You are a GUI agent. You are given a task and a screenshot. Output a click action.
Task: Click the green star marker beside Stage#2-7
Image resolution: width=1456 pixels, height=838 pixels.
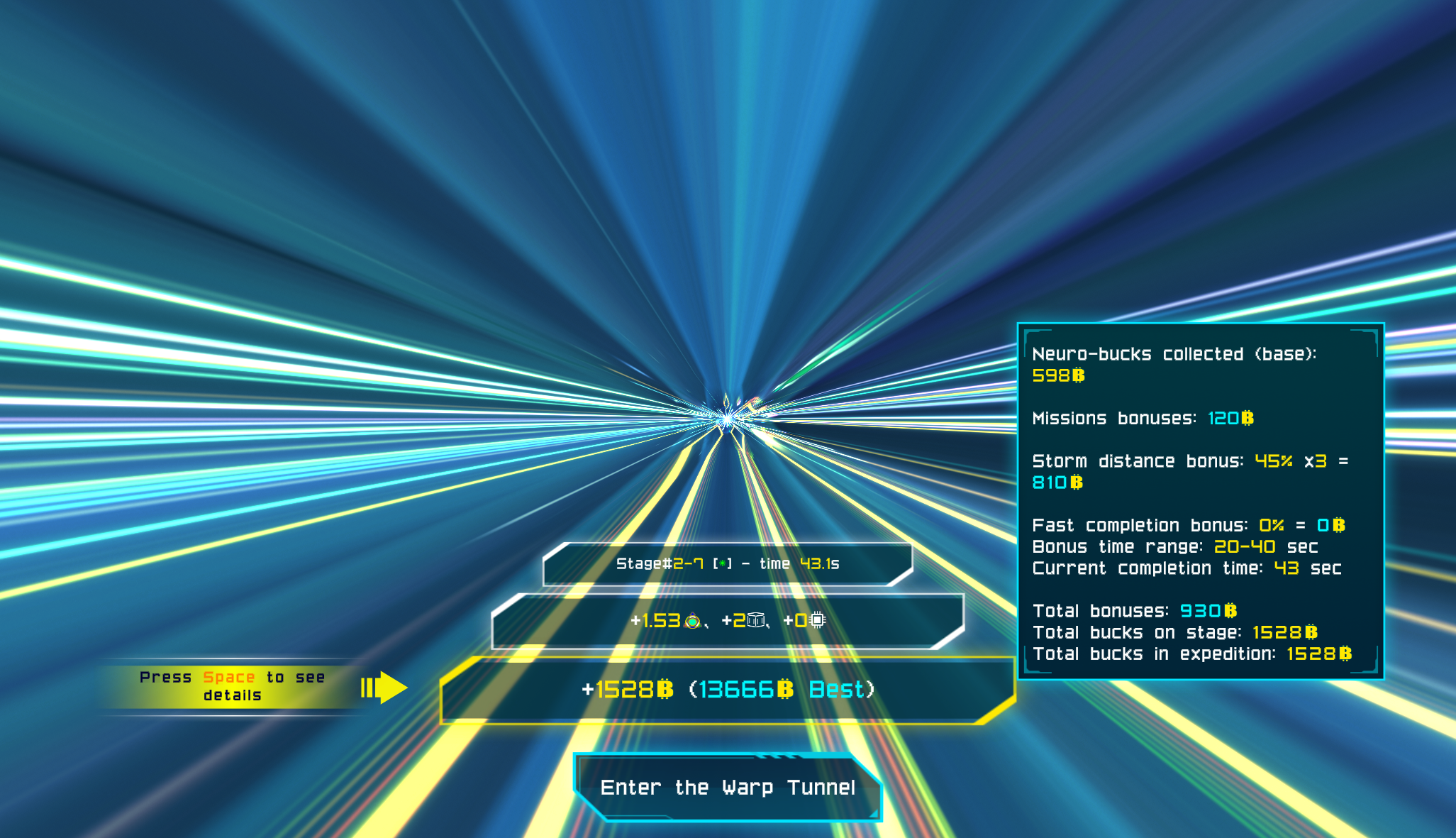723,564
